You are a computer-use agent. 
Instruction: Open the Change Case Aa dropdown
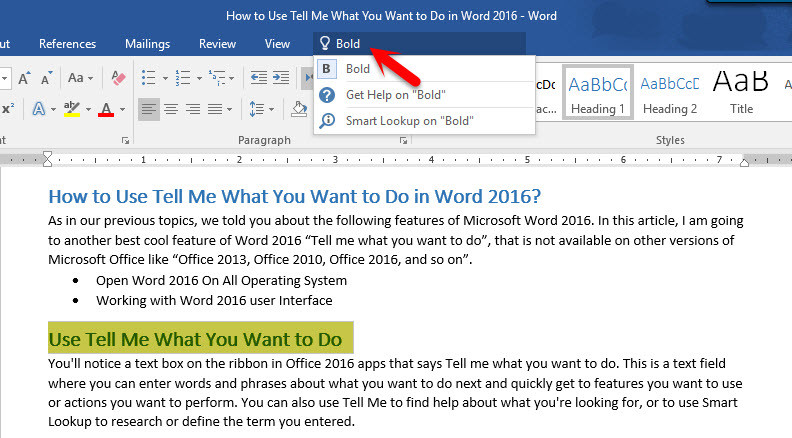tap(80, 78)
